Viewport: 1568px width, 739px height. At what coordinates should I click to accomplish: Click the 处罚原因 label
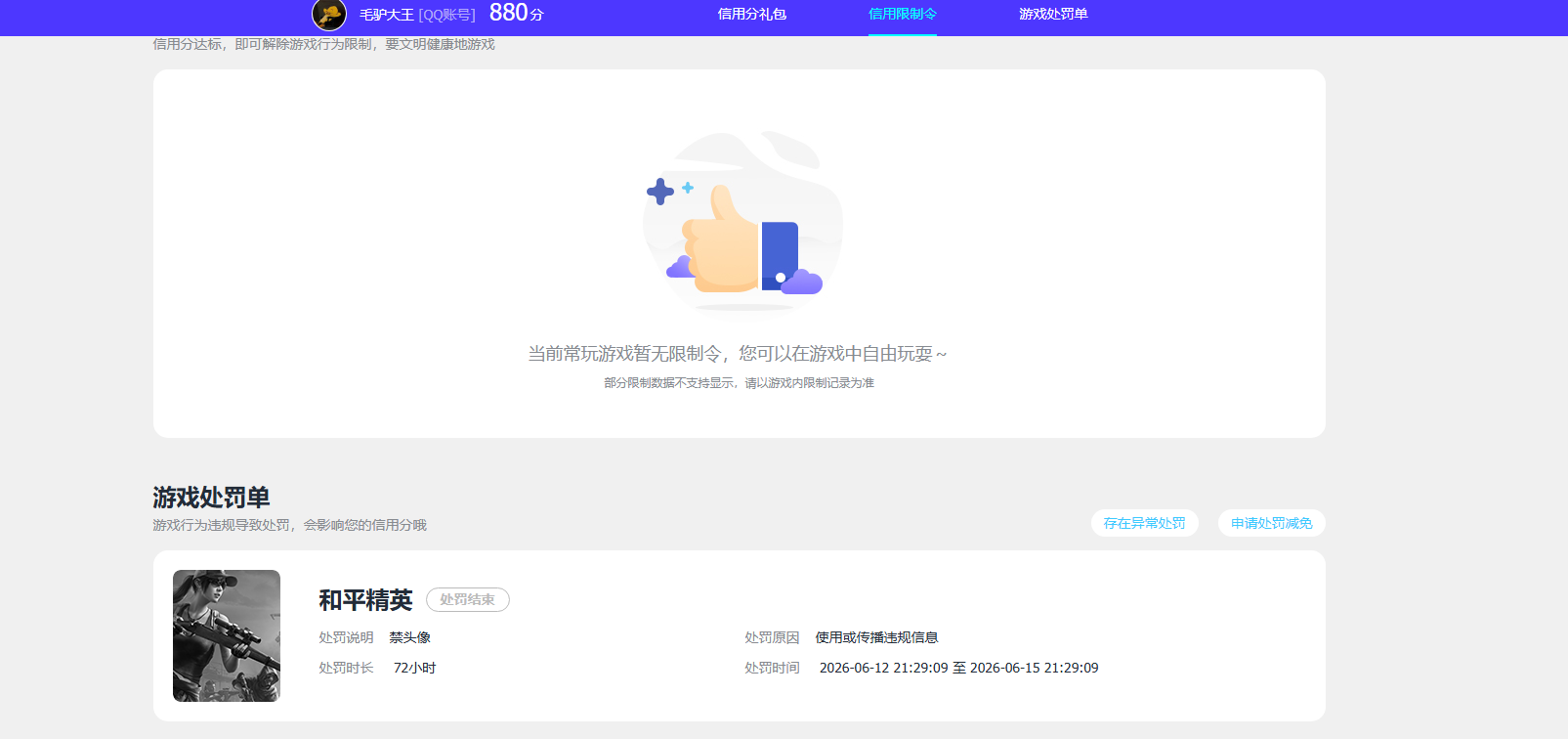[772, 637]
